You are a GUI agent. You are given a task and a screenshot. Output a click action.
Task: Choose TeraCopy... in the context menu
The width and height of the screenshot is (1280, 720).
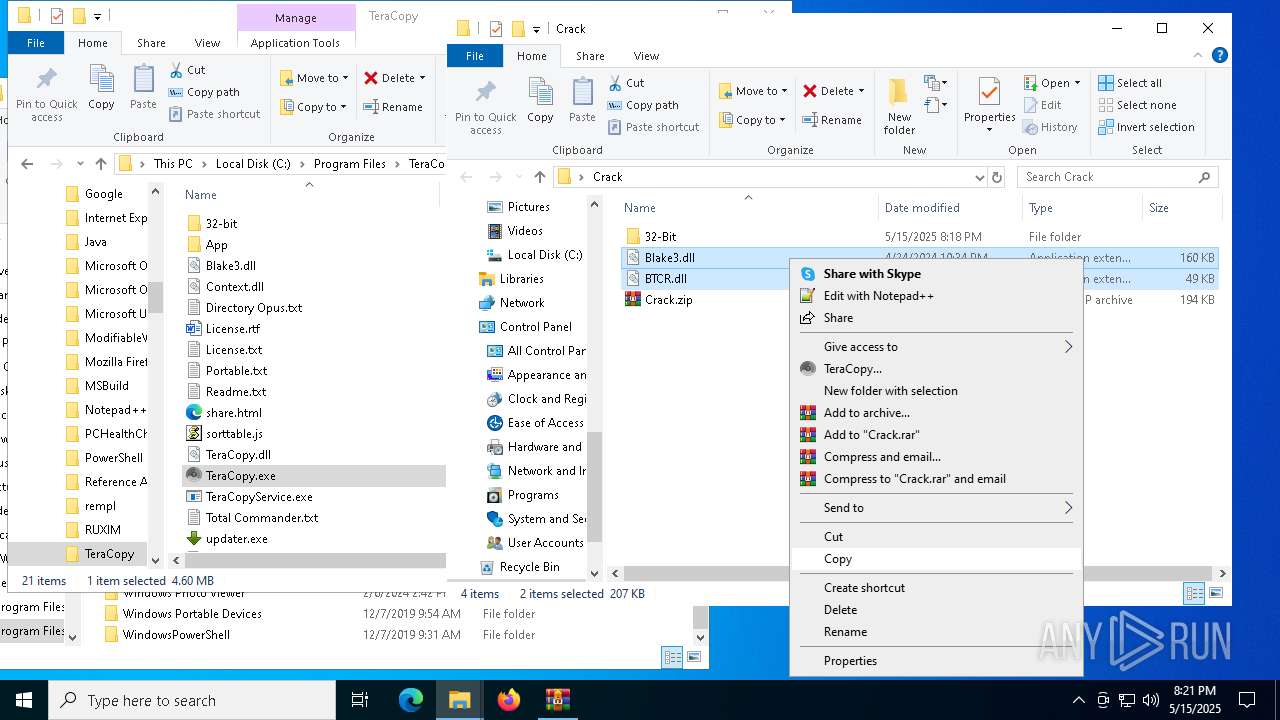[852, 369]
